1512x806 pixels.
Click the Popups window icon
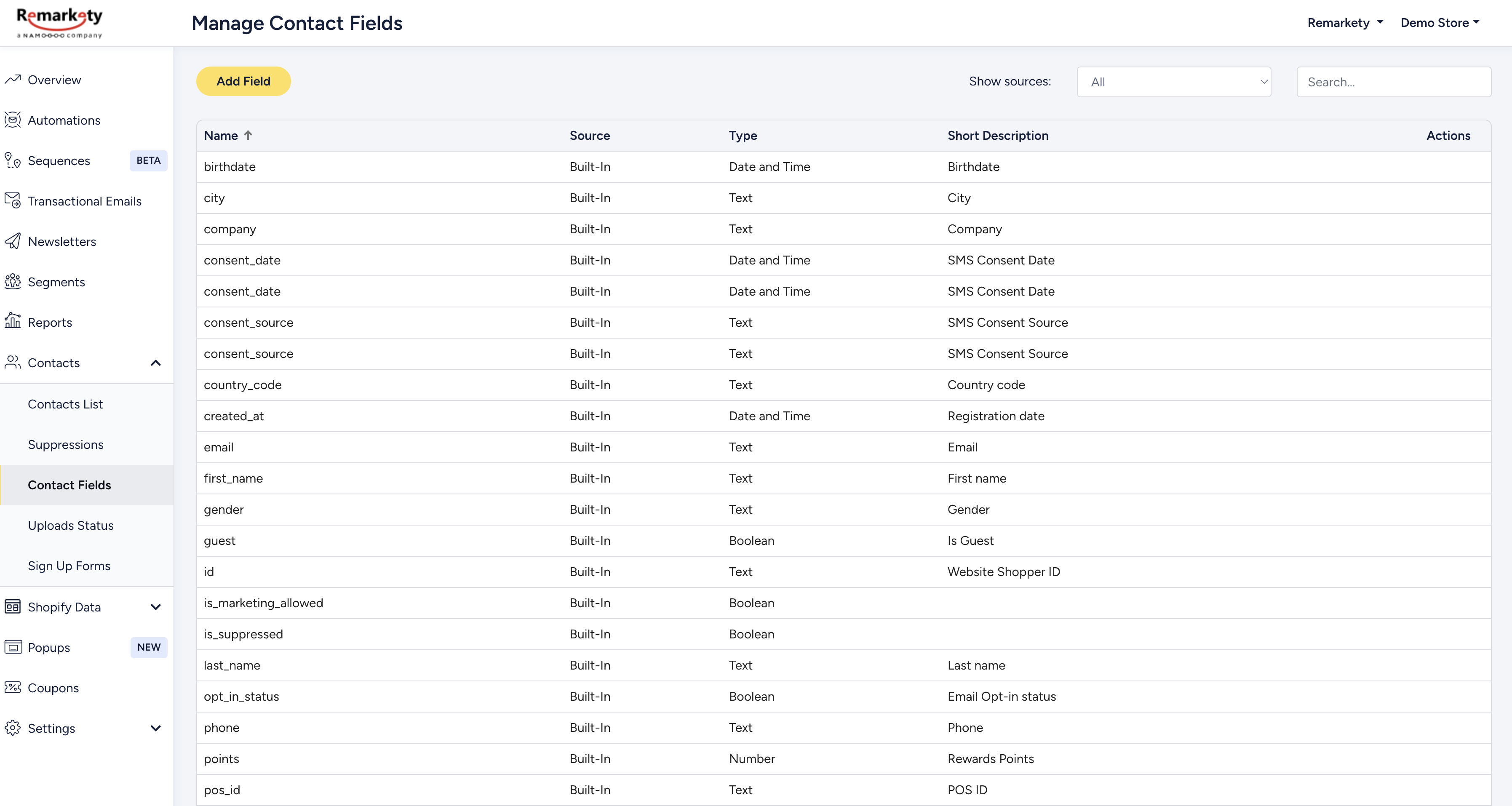(12, 647)
